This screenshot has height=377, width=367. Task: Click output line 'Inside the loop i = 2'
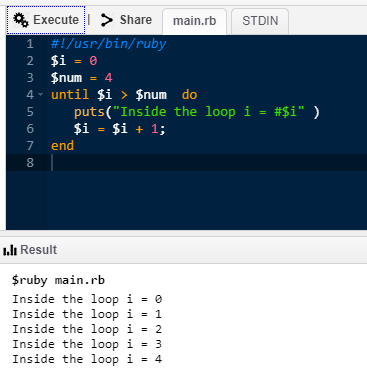tap(87, 329)
